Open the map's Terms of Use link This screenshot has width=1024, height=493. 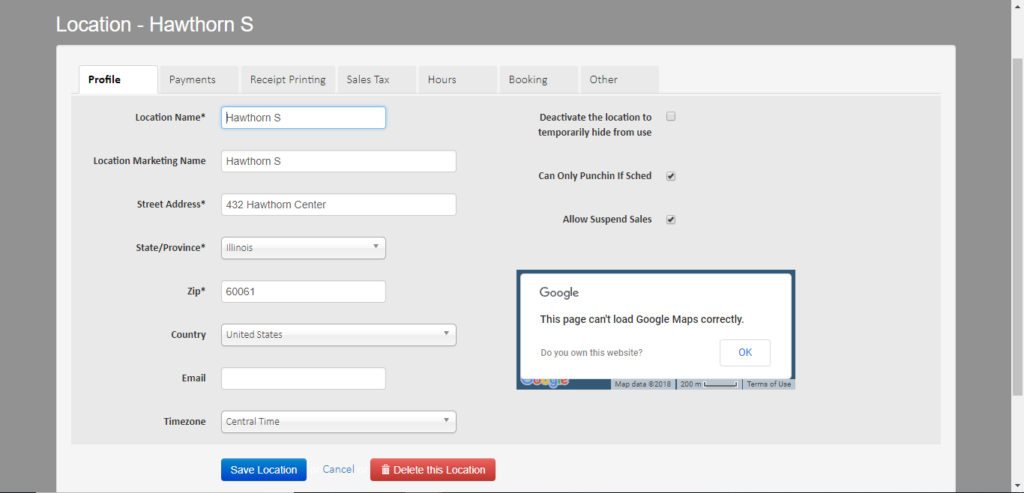(x=768, y=384)
